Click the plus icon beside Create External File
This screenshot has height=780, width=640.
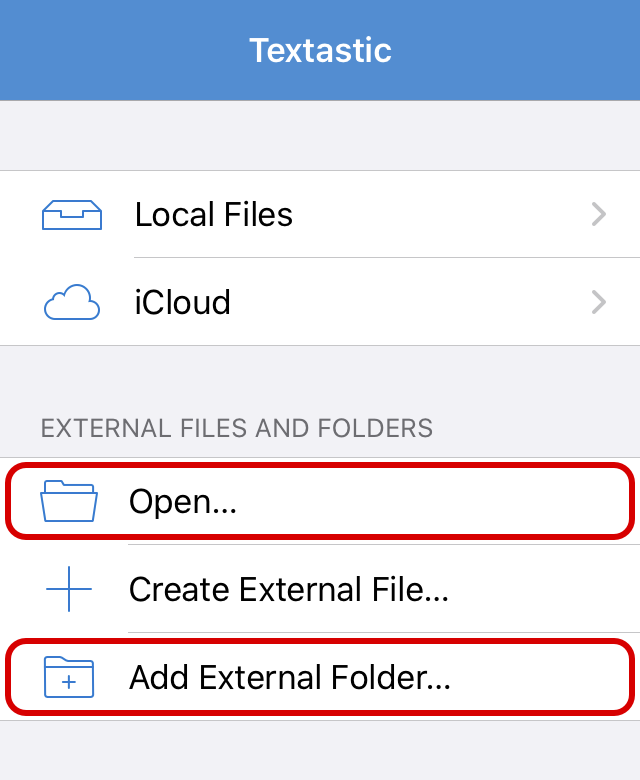click(x=69, y=589)
